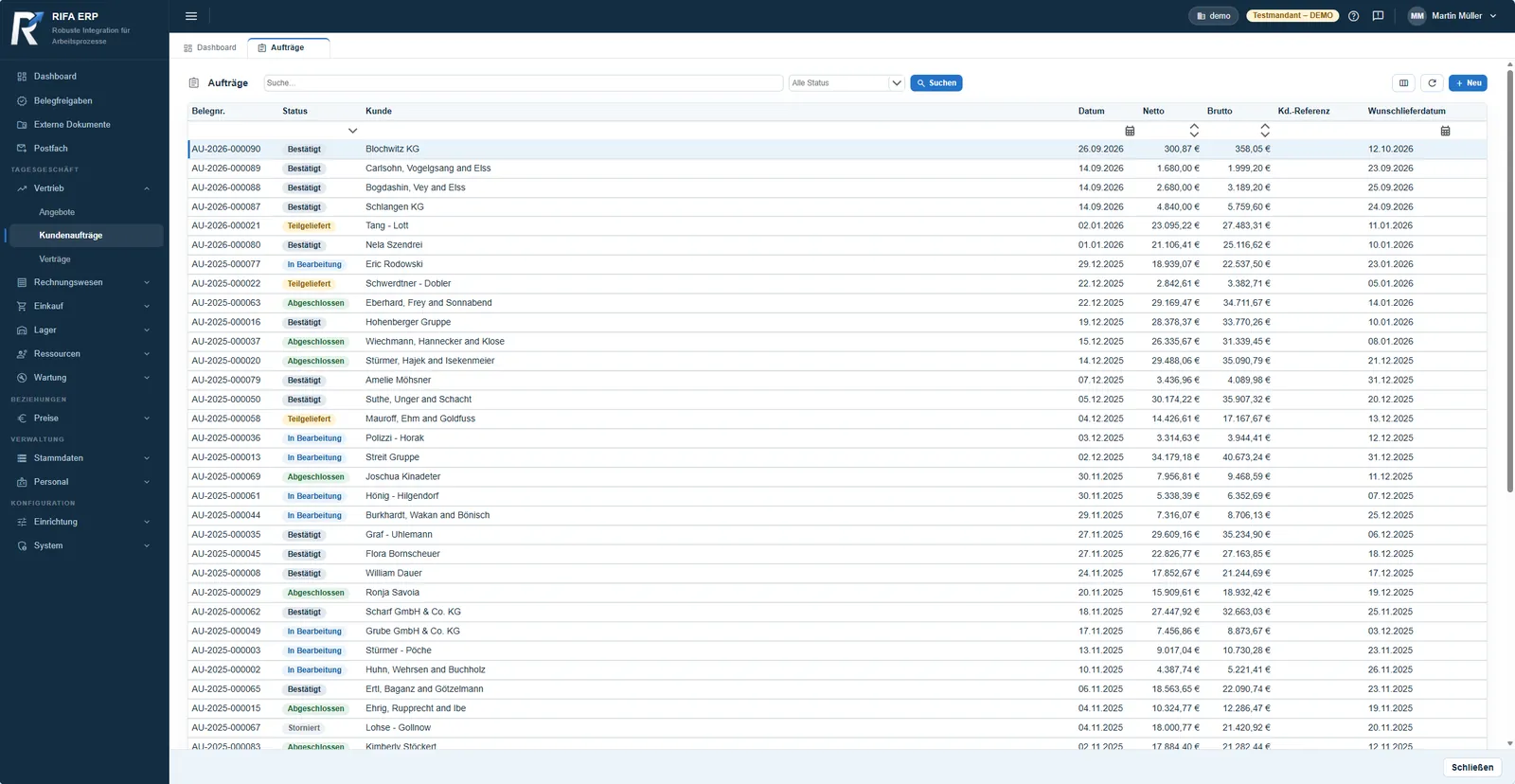Click the System sidebar icon

22,546
